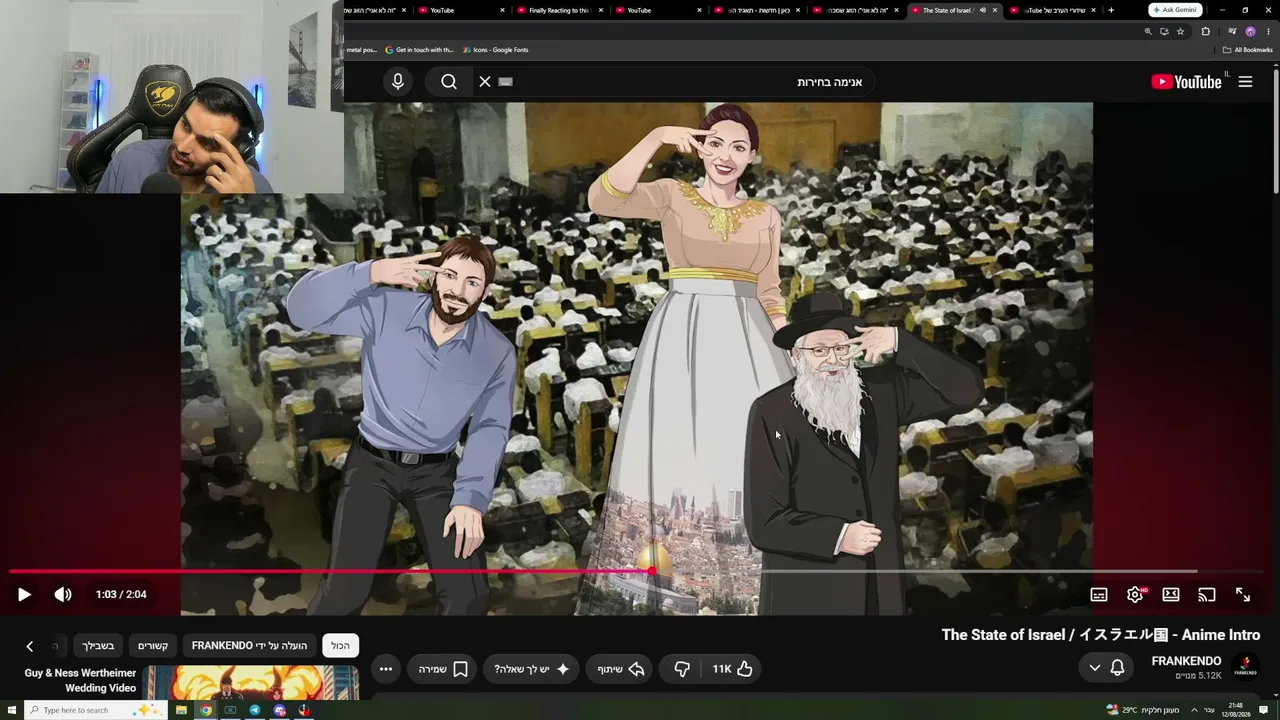Switch to 'The State of Israel' tab

946,10
